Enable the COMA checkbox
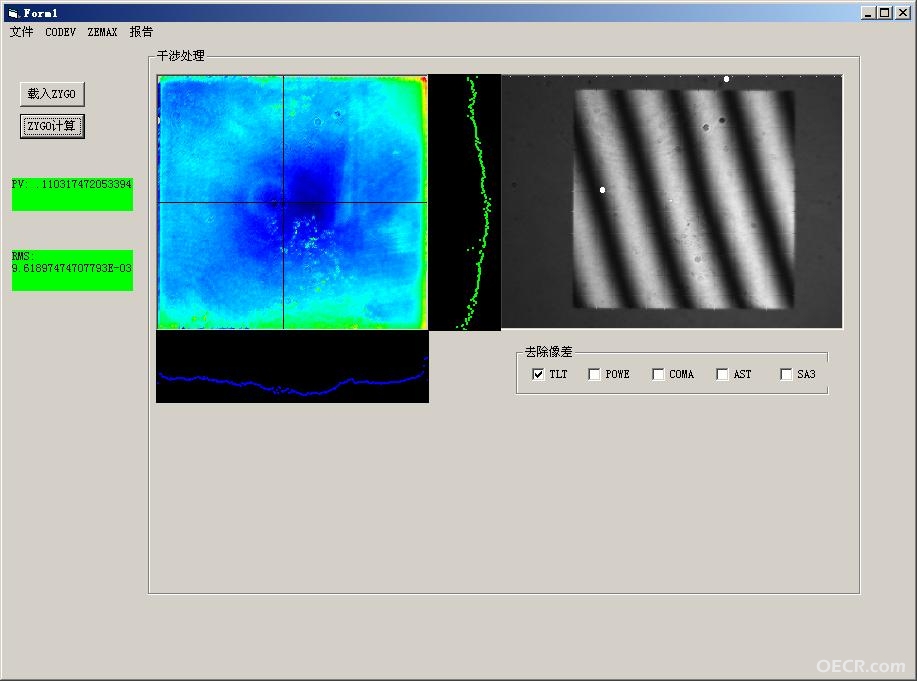The height and width of the screenshot is (681, 917). pyautogui.click(x=658, y=374)
